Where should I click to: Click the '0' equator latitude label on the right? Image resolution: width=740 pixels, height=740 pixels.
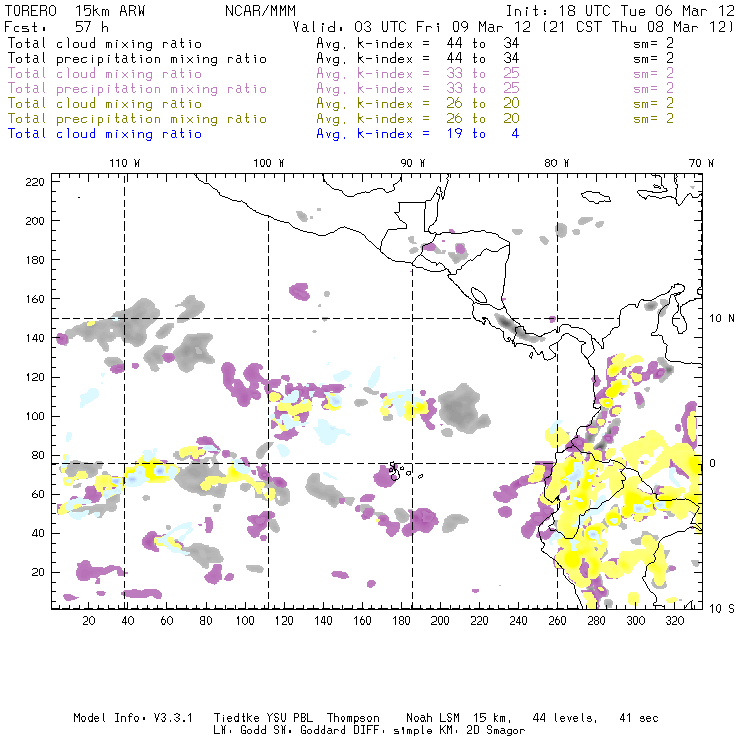[x=712, y=463]
